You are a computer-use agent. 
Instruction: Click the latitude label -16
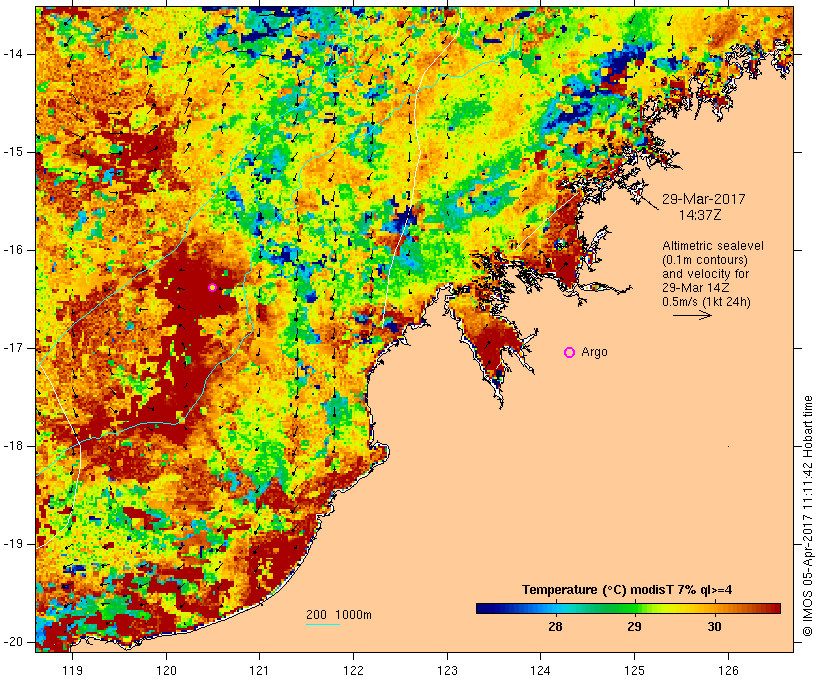tap(12, 250)
